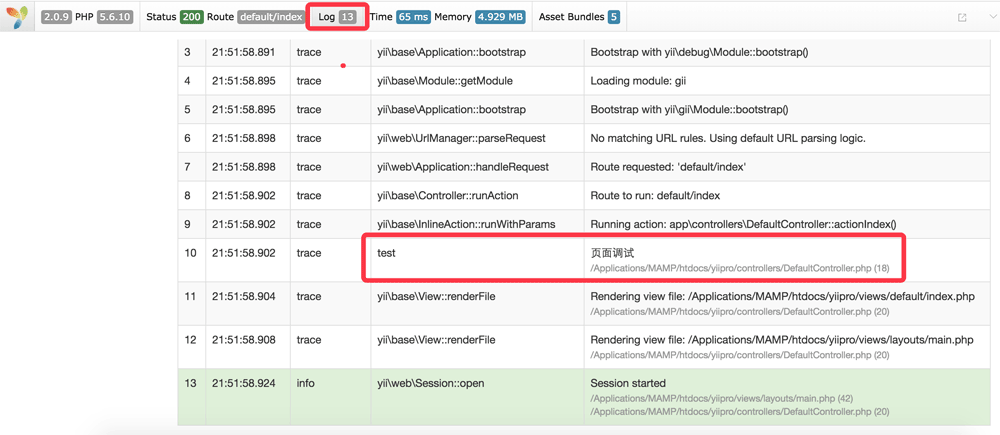Select the 'test' category log row 10
The height and width of the screenshot is (435, 1000).
[386, 253]
